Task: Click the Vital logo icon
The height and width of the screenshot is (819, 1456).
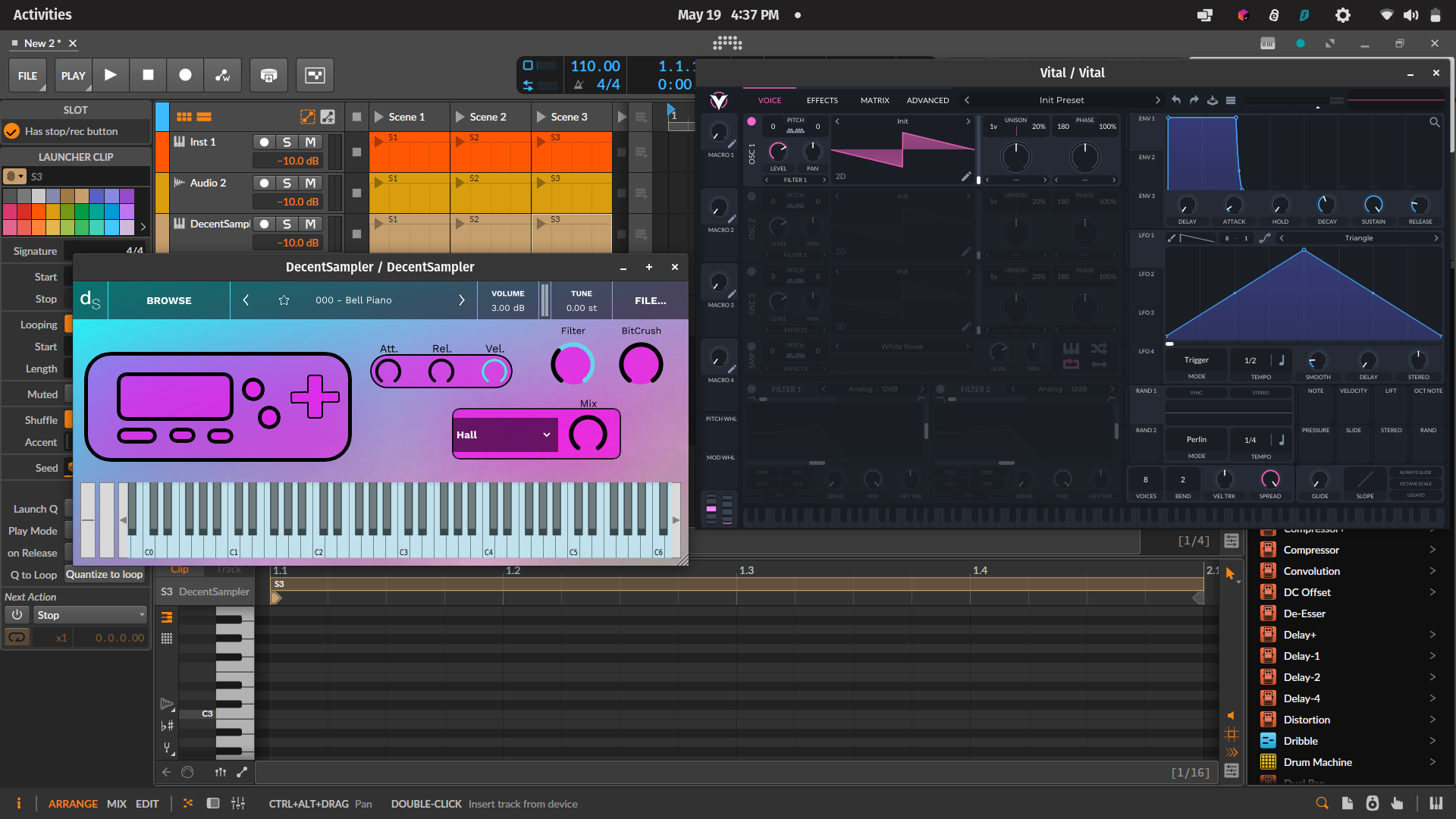Action: tap(718, 100)
